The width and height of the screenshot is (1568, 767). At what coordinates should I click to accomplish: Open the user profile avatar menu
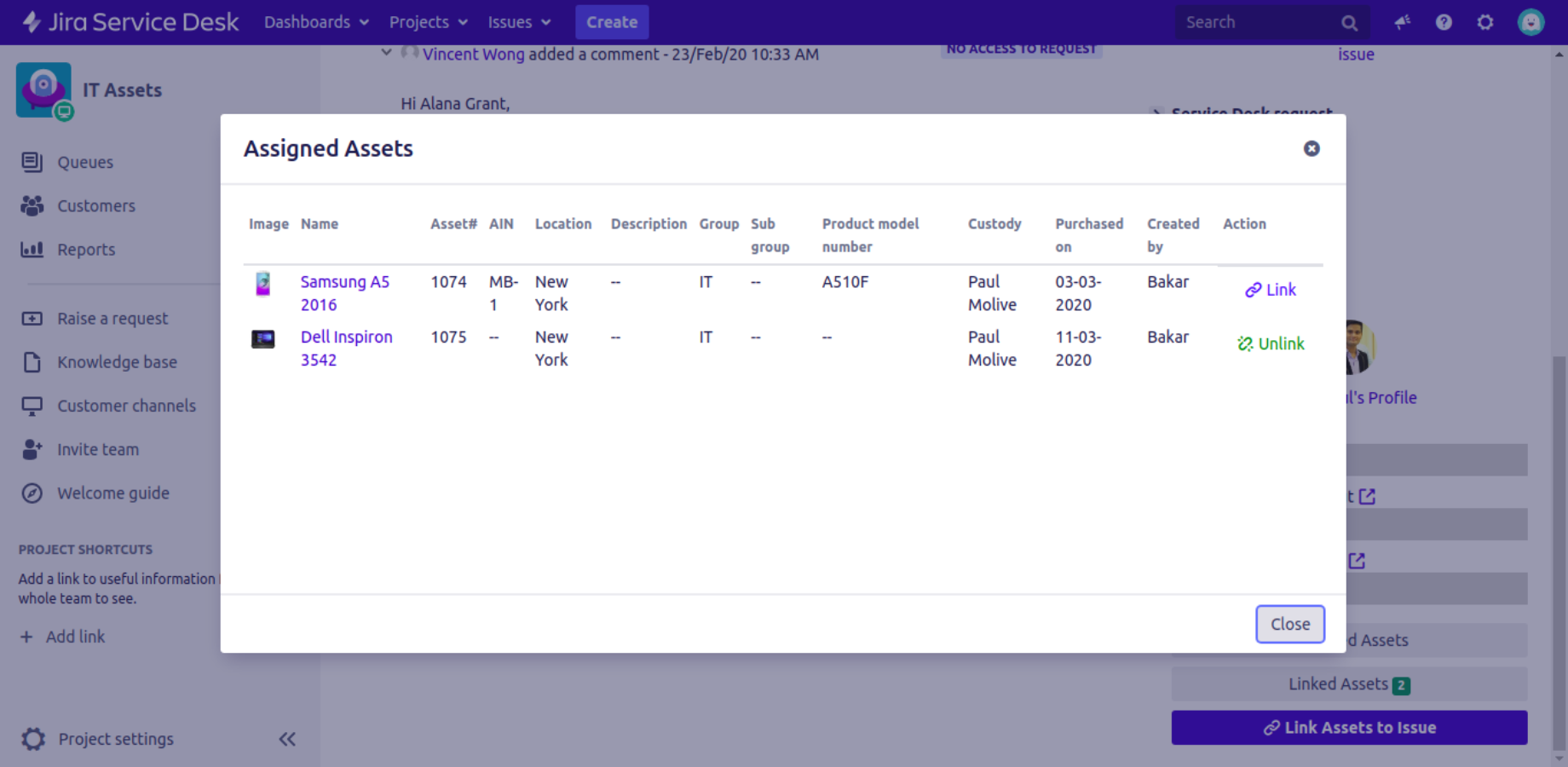point(1531,22)
